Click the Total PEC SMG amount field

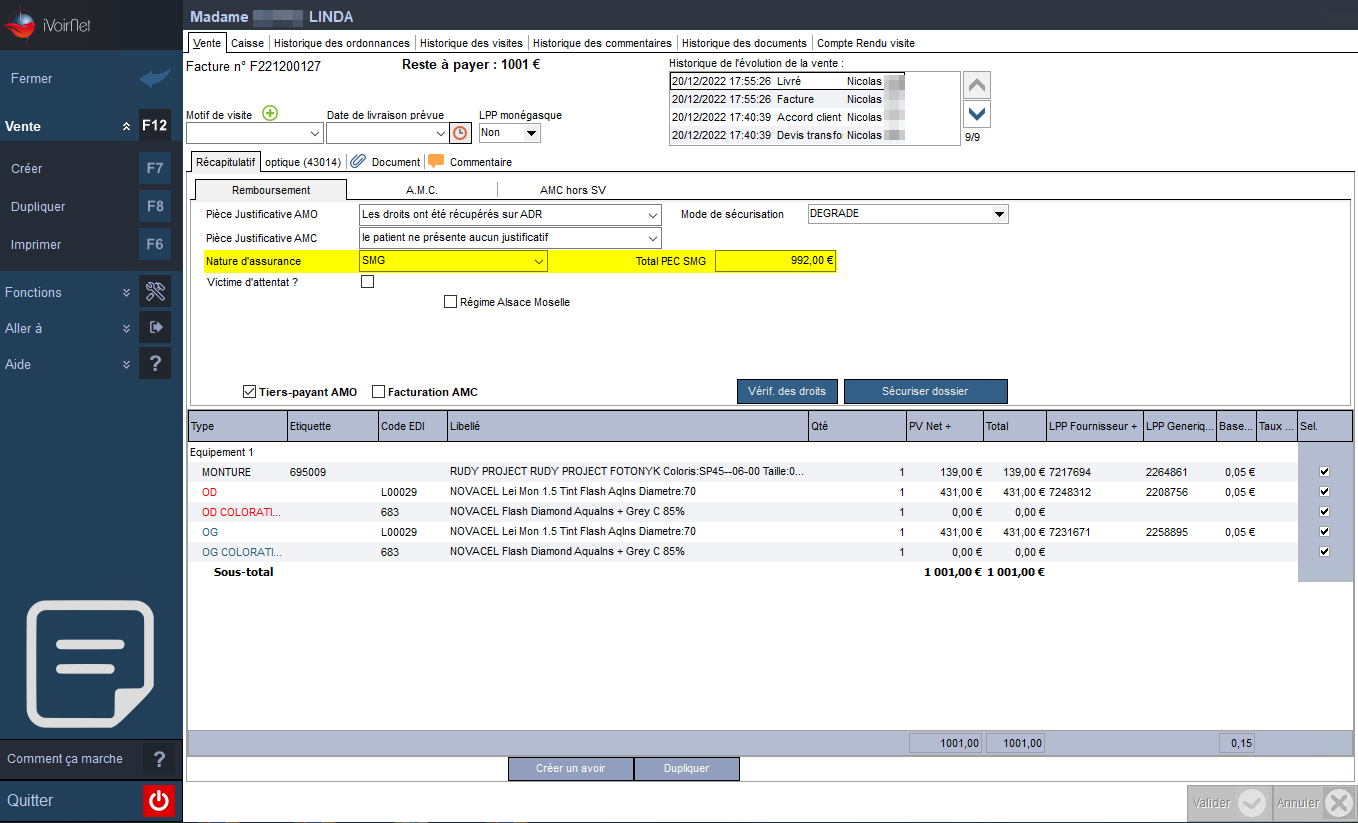pos(776,261)
